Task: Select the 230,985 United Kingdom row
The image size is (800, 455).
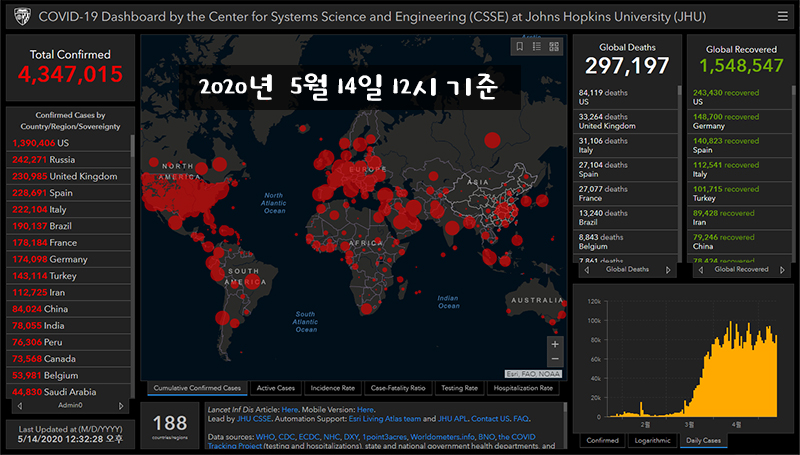Action: point(68,176)
